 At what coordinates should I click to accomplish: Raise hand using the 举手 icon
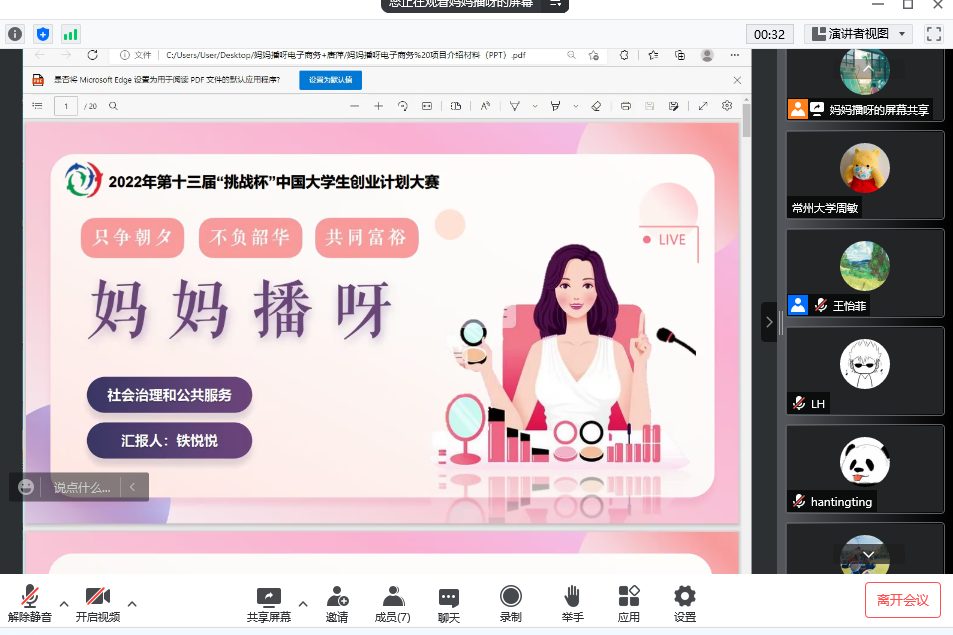pyautogui.click(x=572, y=598)
